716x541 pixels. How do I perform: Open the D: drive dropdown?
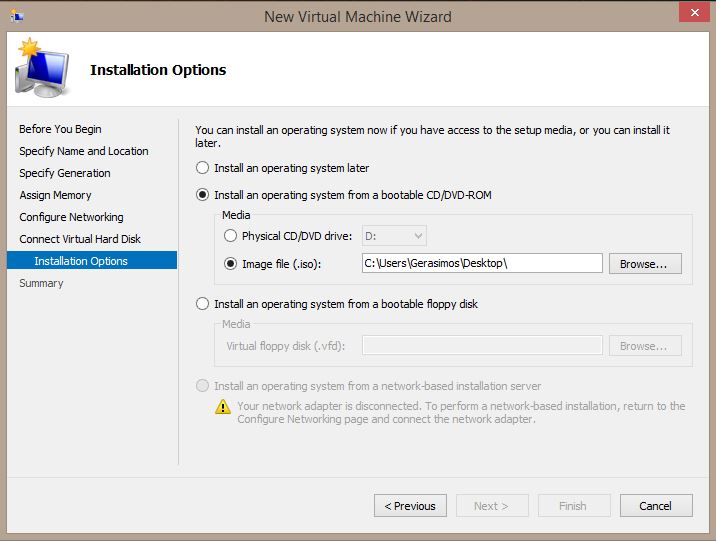(394, 236)
